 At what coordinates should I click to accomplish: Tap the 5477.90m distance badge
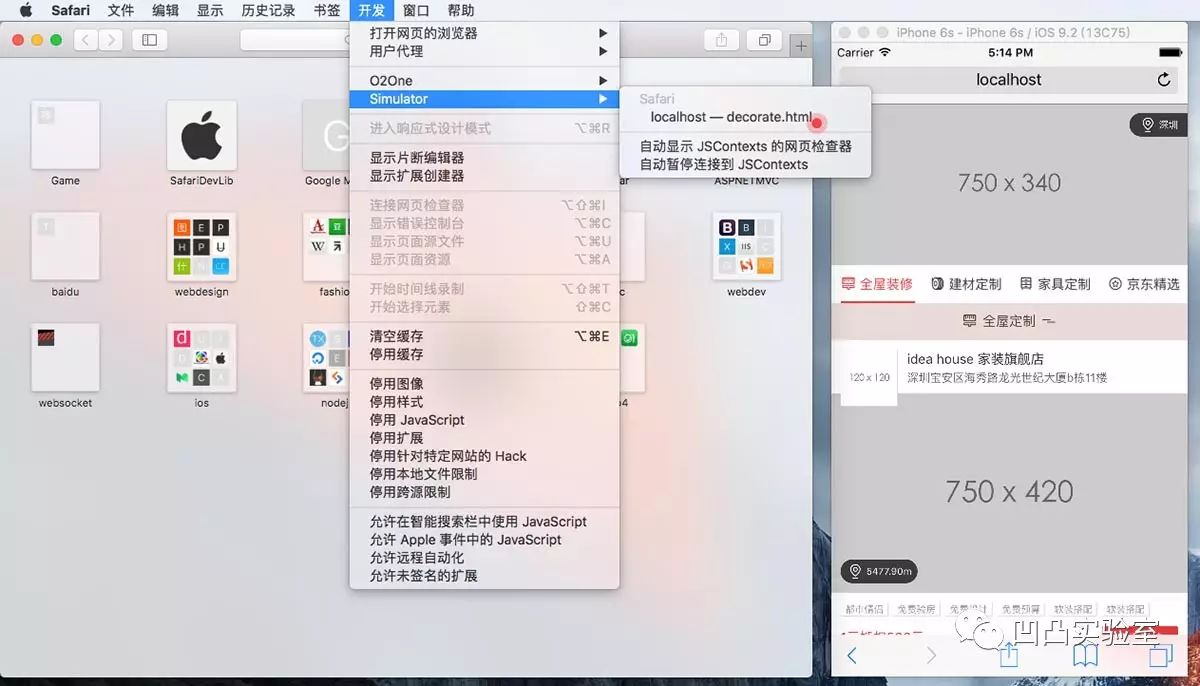tap(879, 571)
